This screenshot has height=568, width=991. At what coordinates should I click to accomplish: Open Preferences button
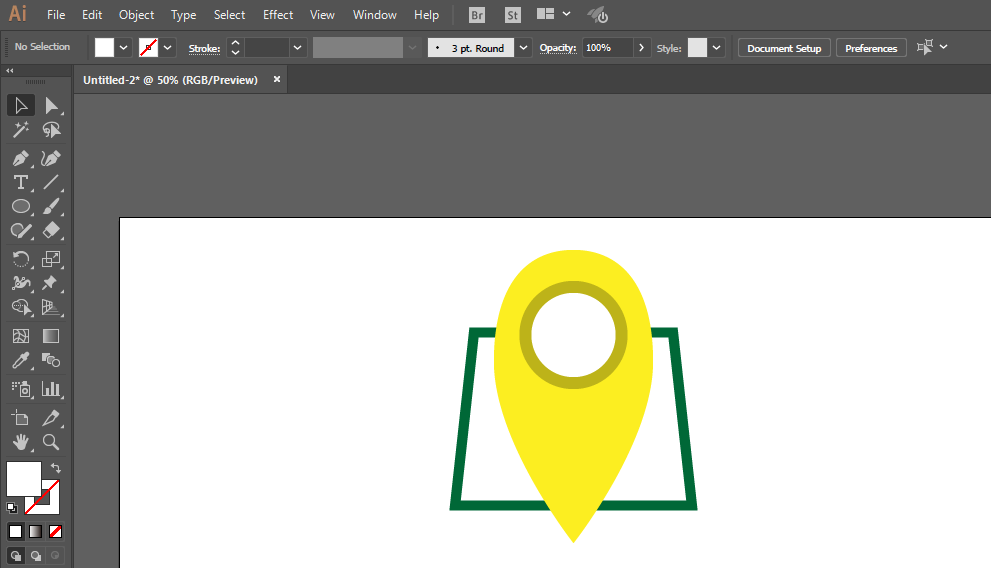(871, 48)
